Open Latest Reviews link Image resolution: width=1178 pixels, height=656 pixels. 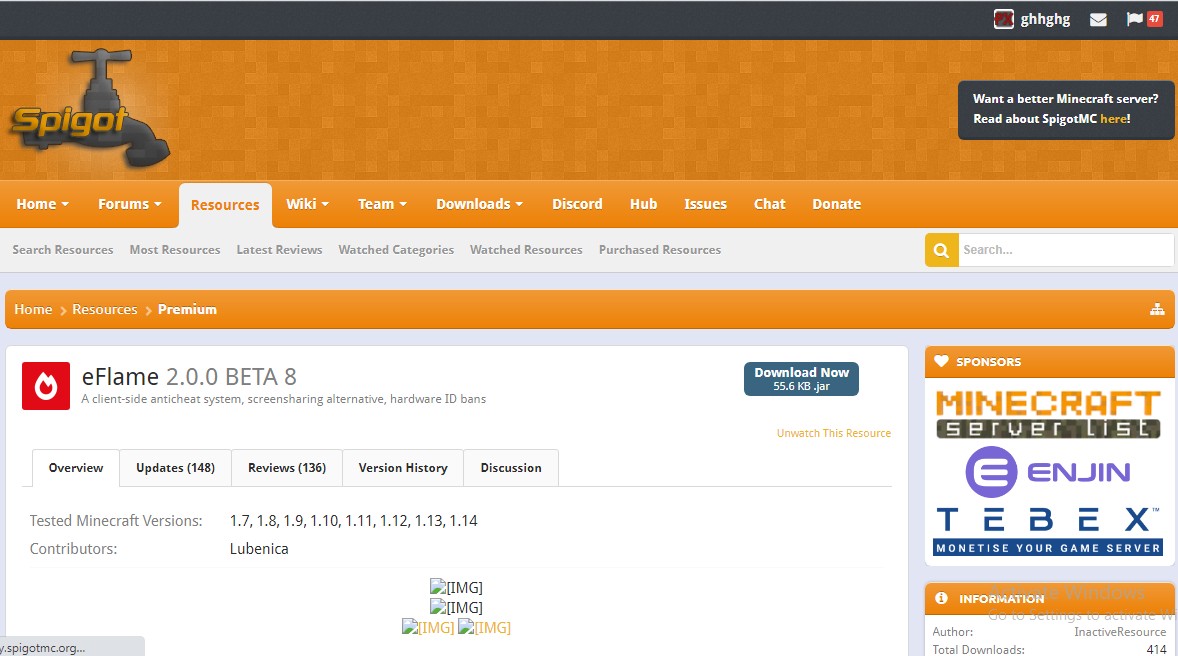pos(279,250)
